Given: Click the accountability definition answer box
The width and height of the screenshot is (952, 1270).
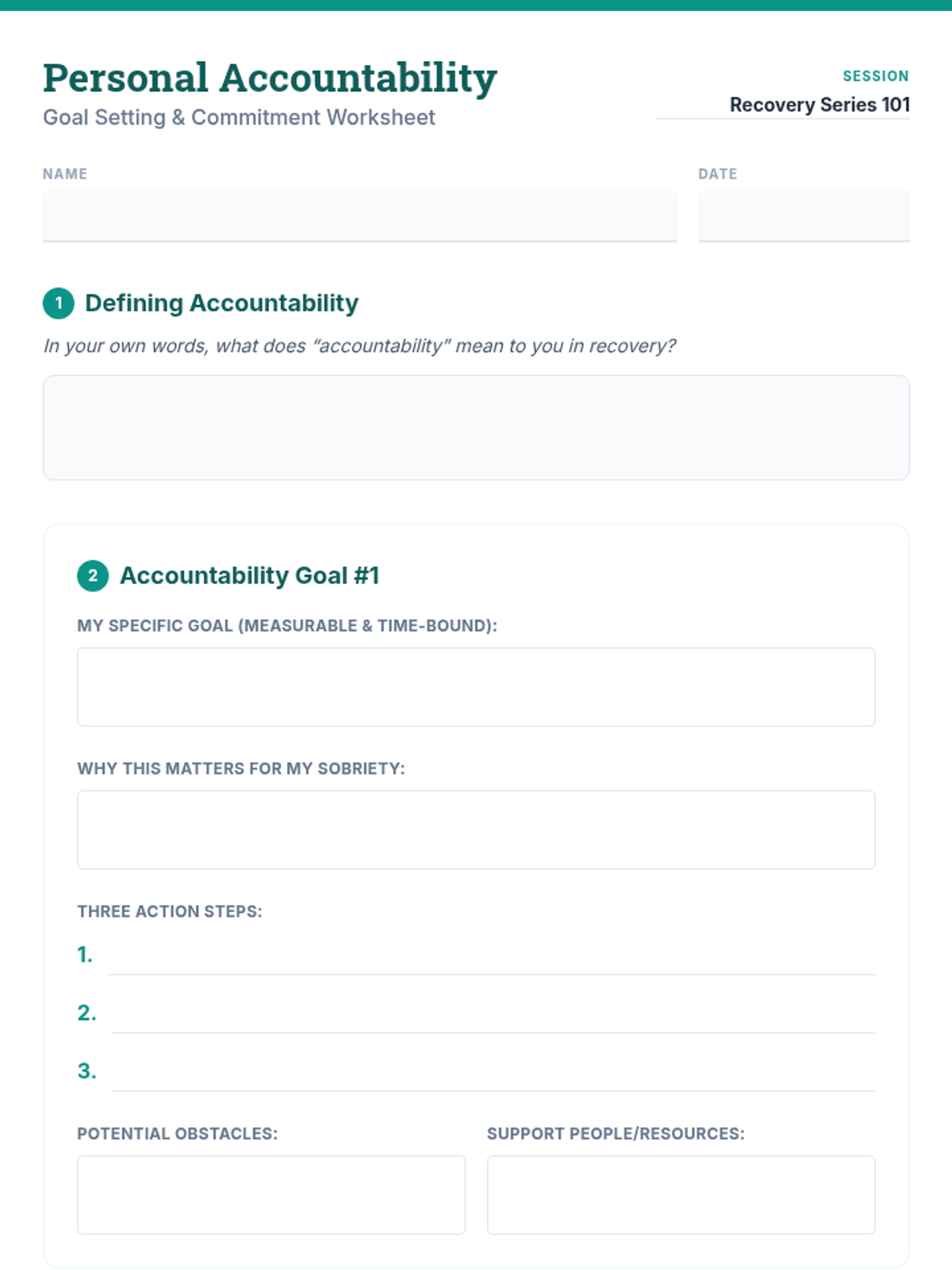Looking at the screenshot, I should (x=476, y=427).
